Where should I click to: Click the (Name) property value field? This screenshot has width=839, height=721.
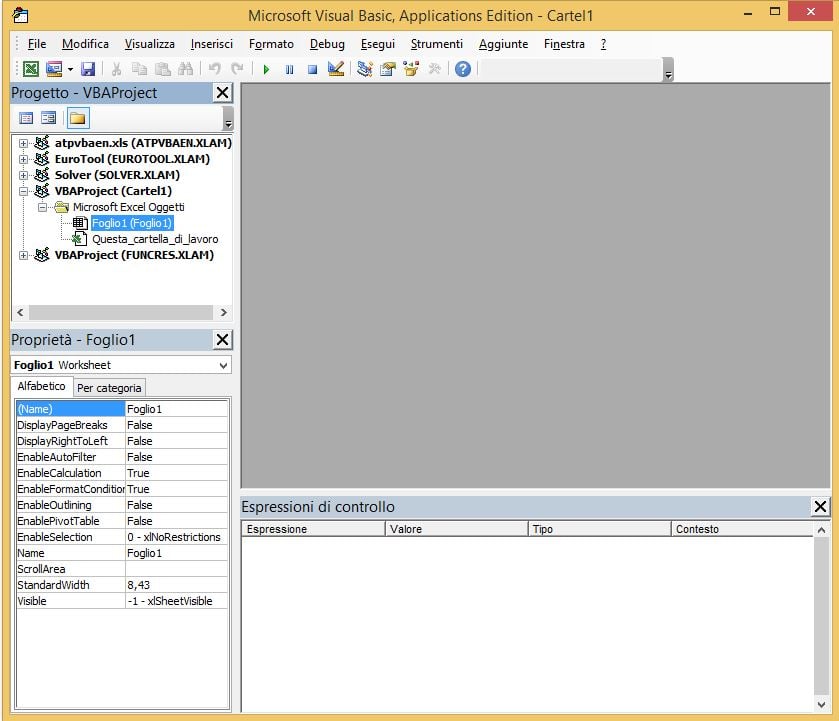tap(177, 409)
